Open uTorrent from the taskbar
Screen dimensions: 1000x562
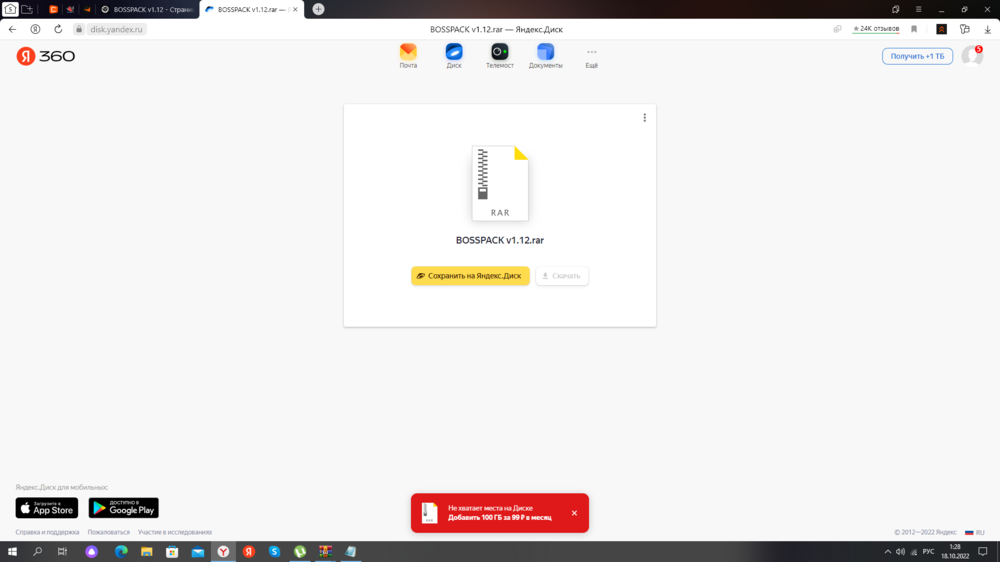coord(300,552)
